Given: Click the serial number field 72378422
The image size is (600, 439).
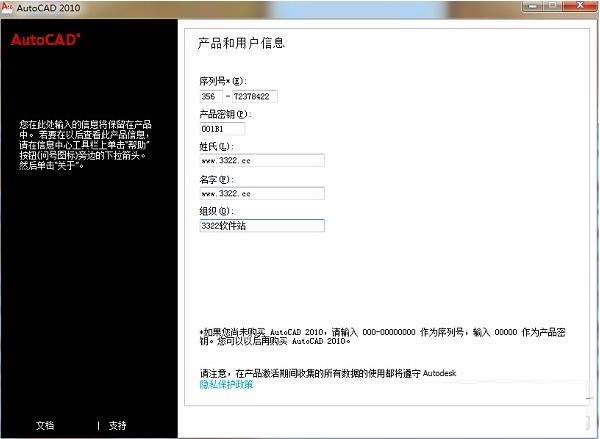Looking at the screenshot, I should (254, 96).
